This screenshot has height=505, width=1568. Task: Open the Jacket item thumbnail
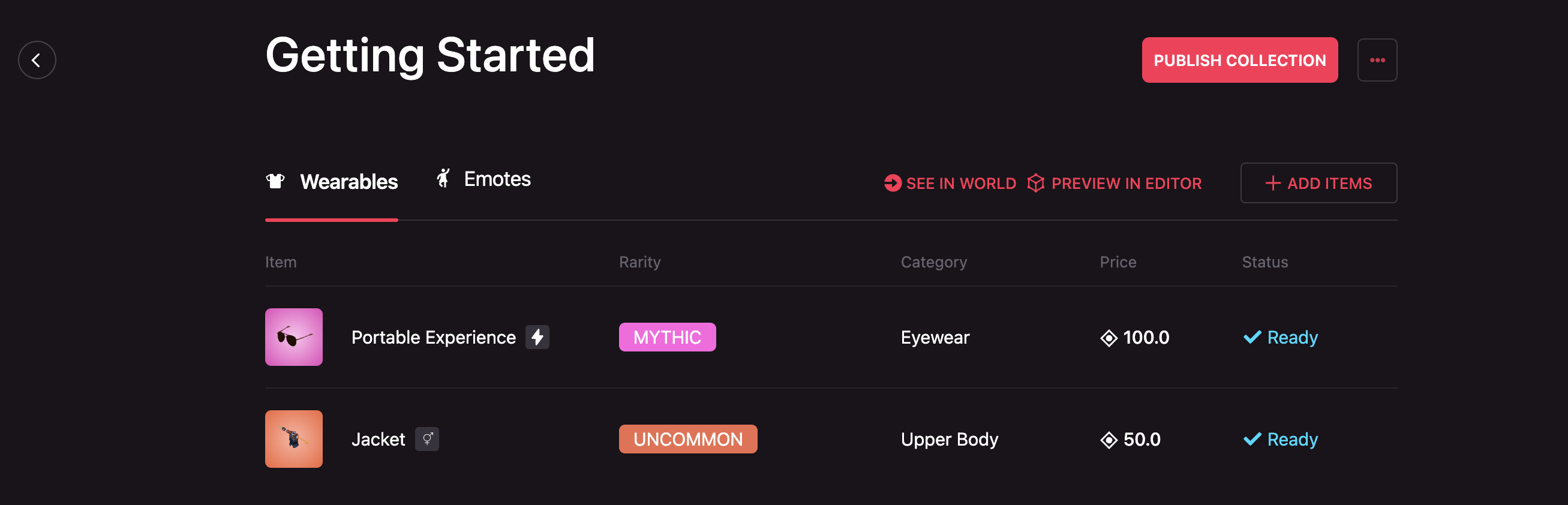coord(294,438)
